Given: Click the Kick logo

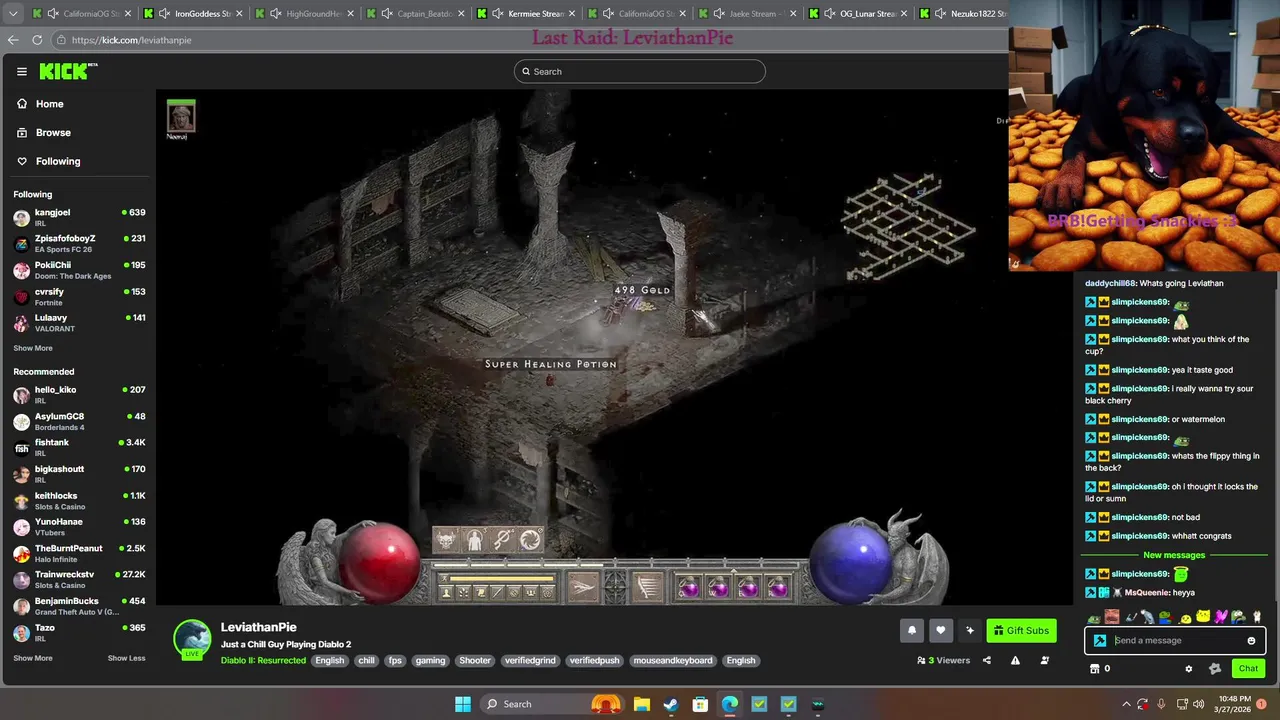Looking at the screenshot, I should click(x=68, y=71).
